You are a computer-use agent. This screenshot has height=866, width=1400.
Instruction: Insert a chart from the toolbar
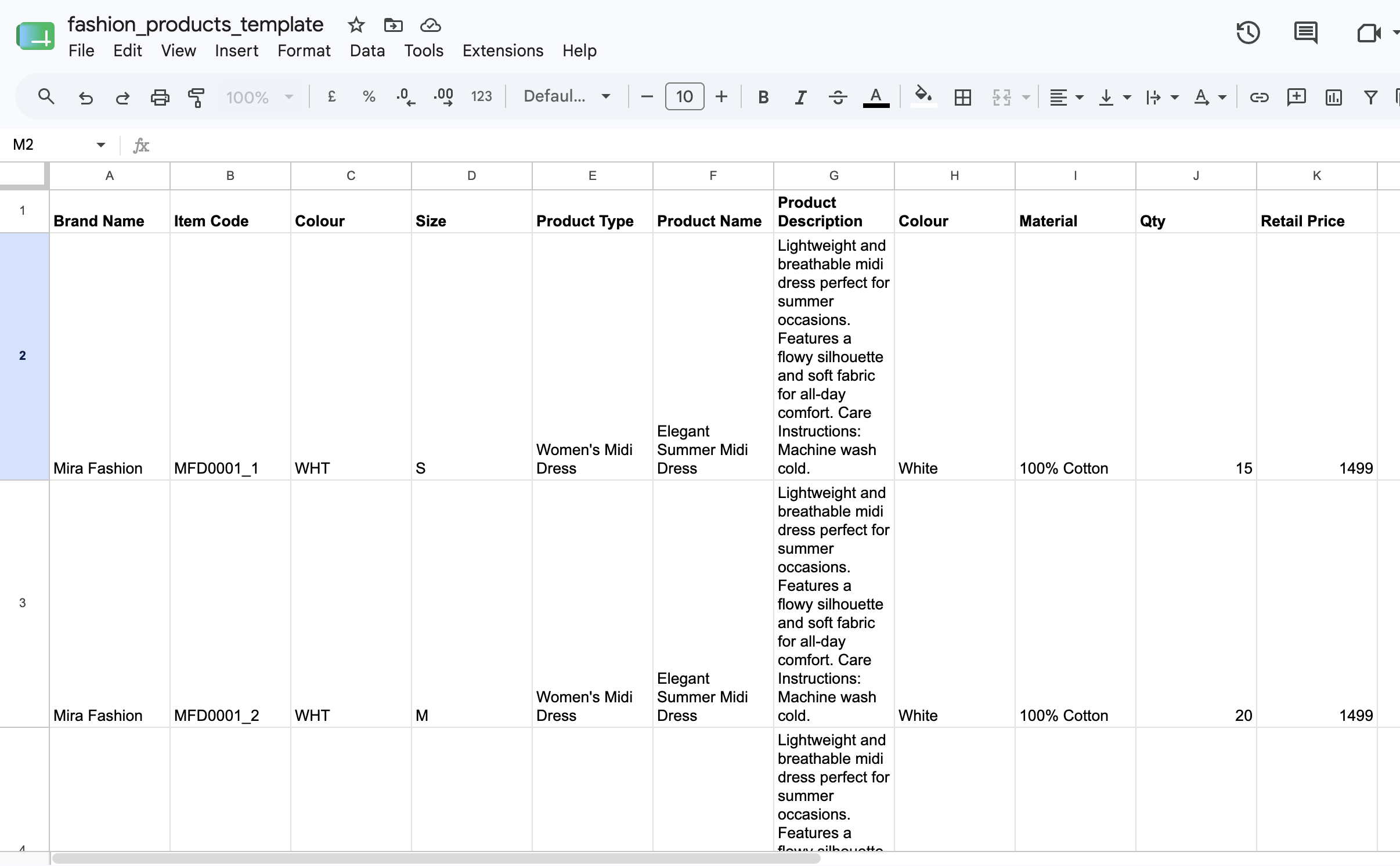point(1334,97)
